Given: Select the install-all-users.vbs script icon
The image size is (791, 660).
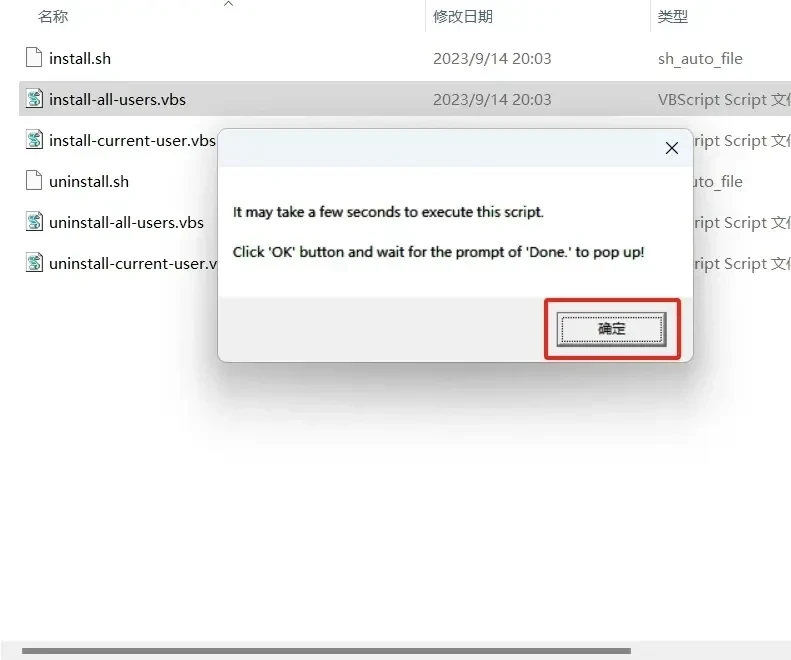Looking at the screenshot, I should click(x=34, y=98).
